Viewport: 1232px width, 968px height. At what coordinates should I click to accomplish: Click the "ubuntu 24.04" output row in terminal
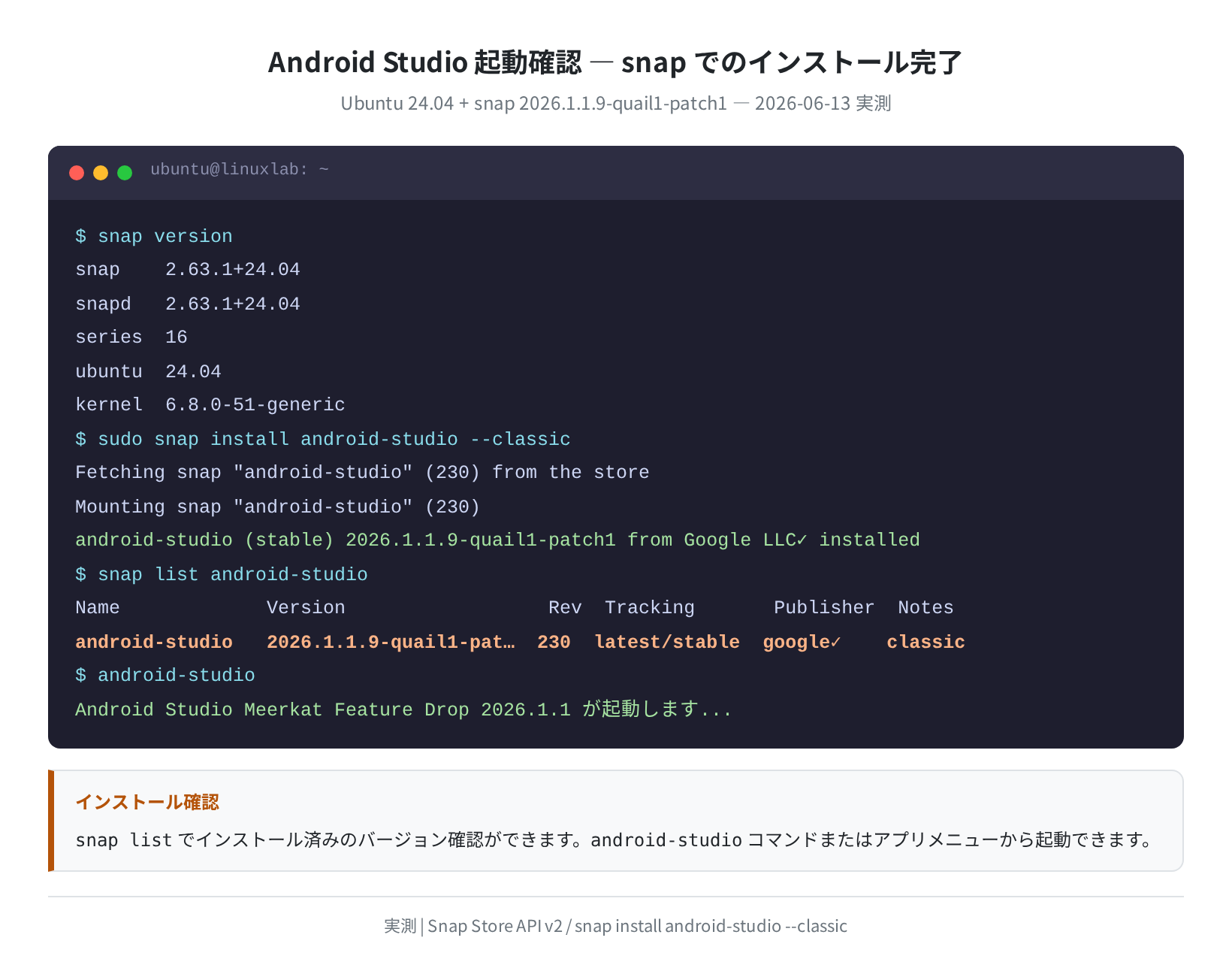148,371
